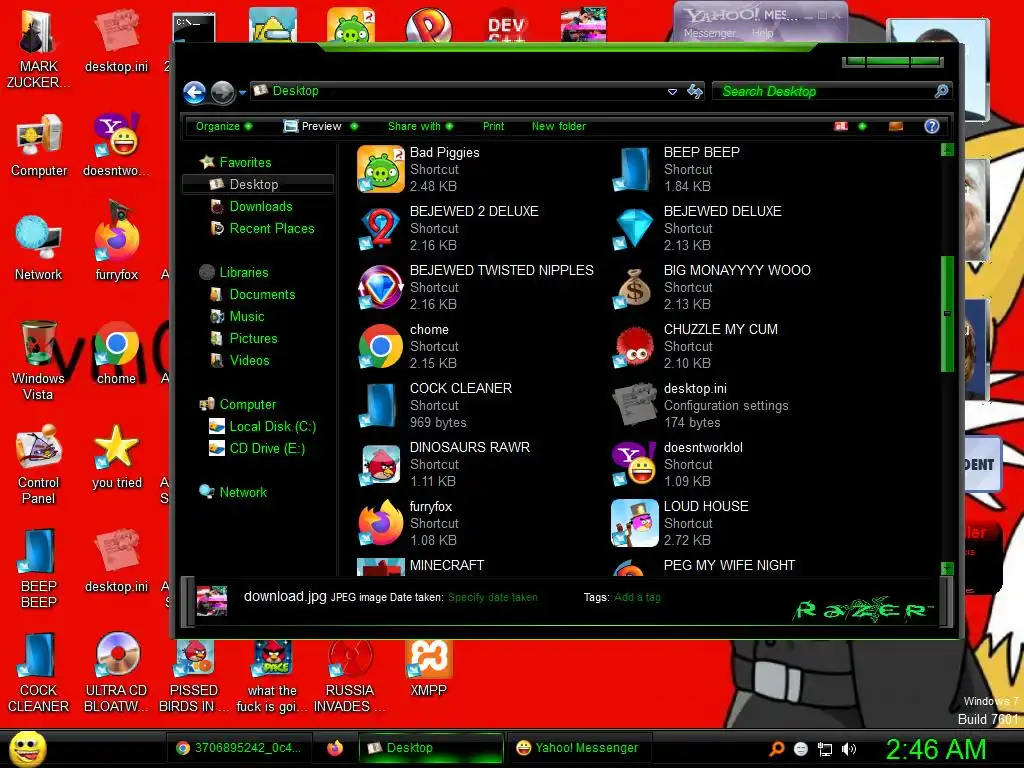Screen dimensions: 1024x768
Task: Switch to Yahoo! Messenger taskbar button
Action: [x=577, y=748]
